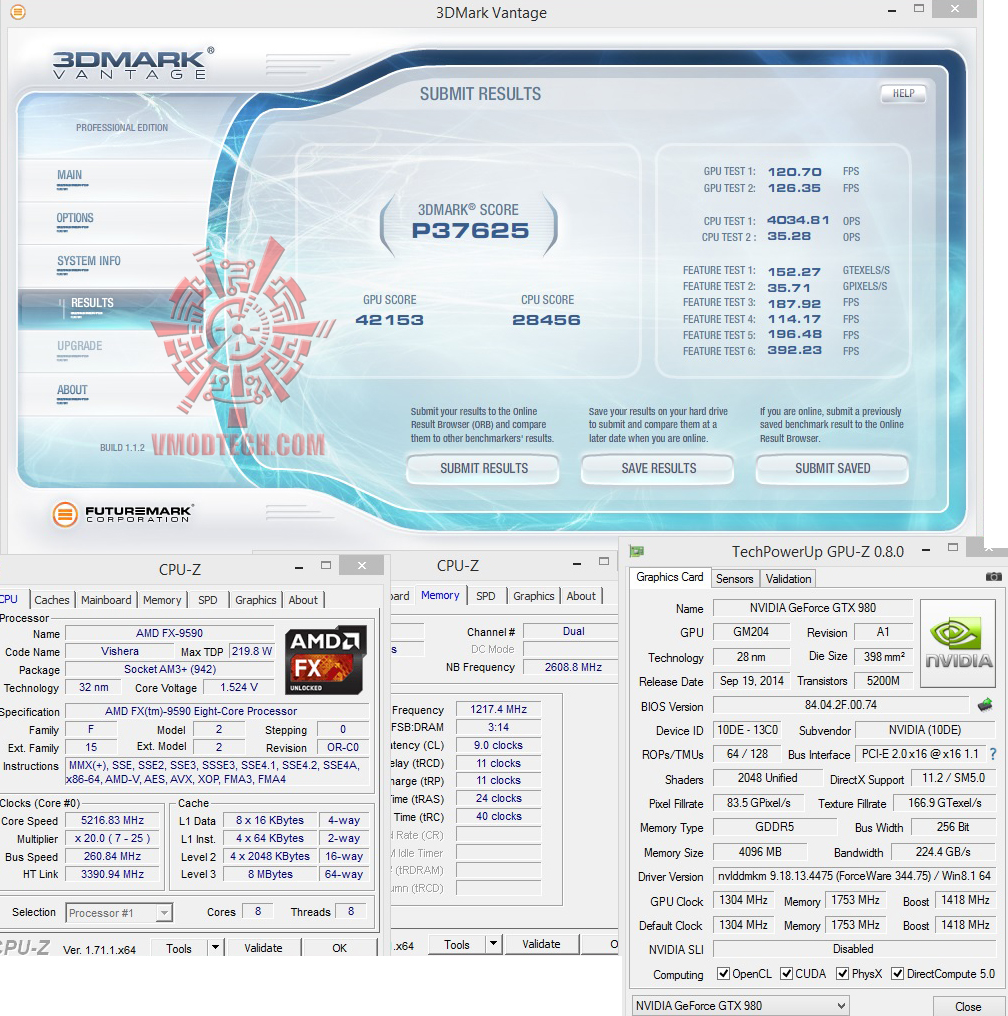
Task: Click the 3DMark Vantage orange title bar icon
Action: point(18,12)
